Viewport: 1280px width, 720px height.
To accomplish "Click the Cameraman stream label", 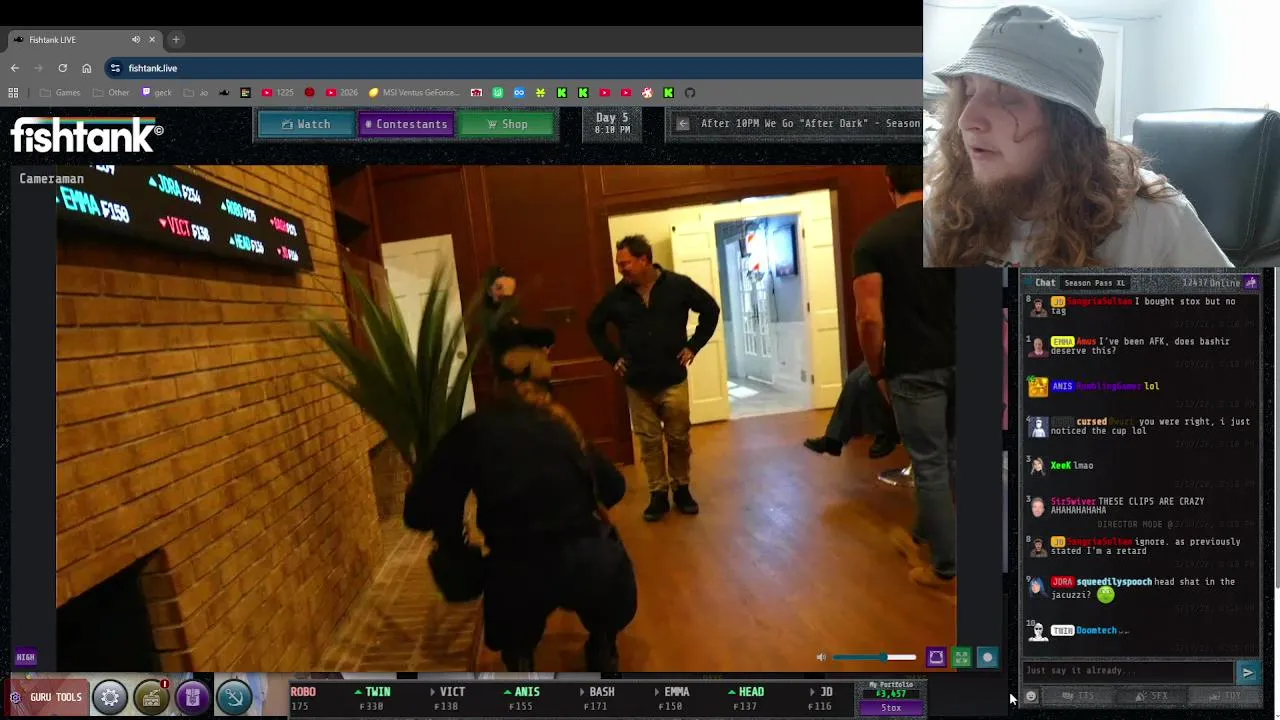I will coord(52,179).
